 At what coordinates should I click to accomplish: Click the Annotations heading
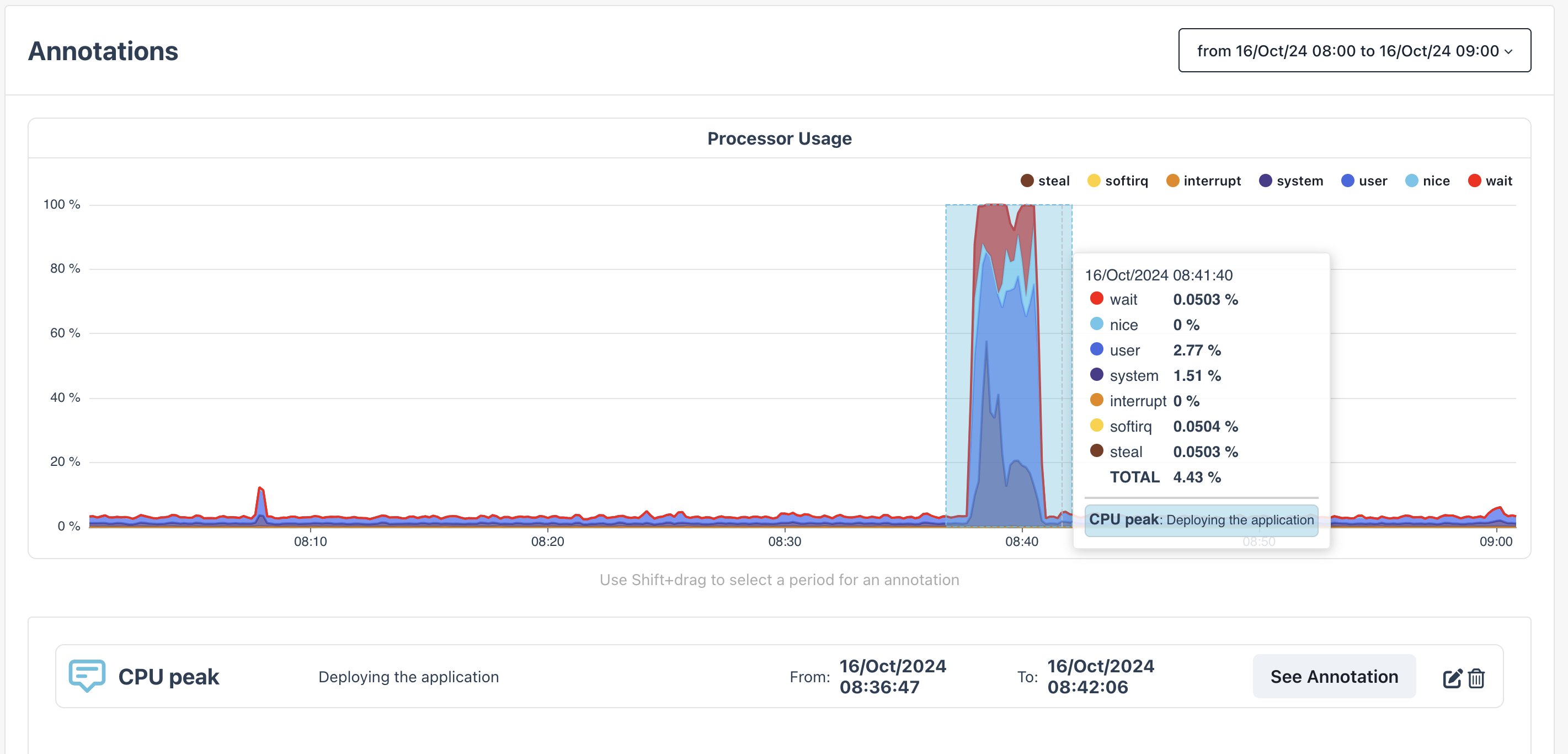pos(103,51)
